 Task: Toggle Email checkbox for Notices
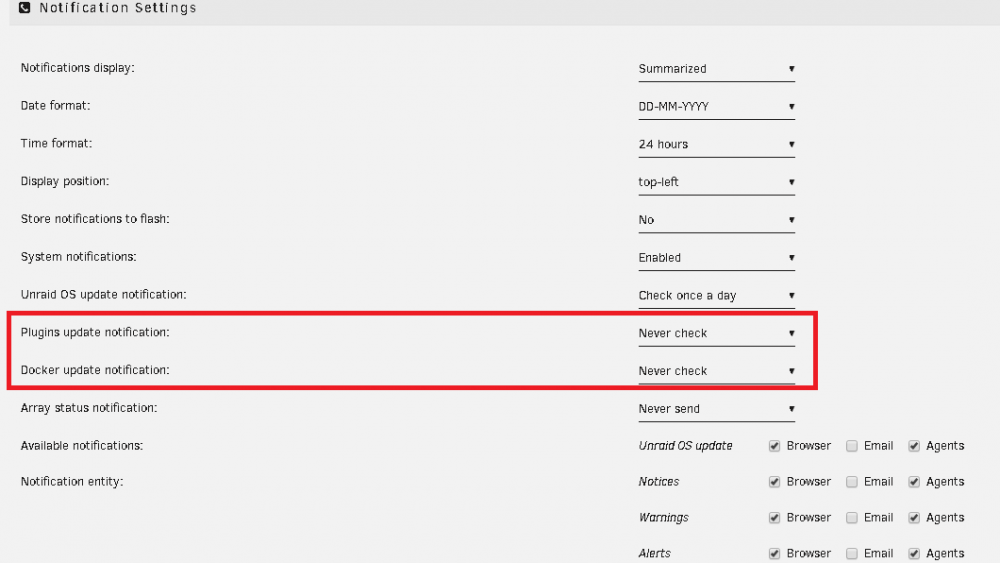pyautogui.click(x=851, y=482)
